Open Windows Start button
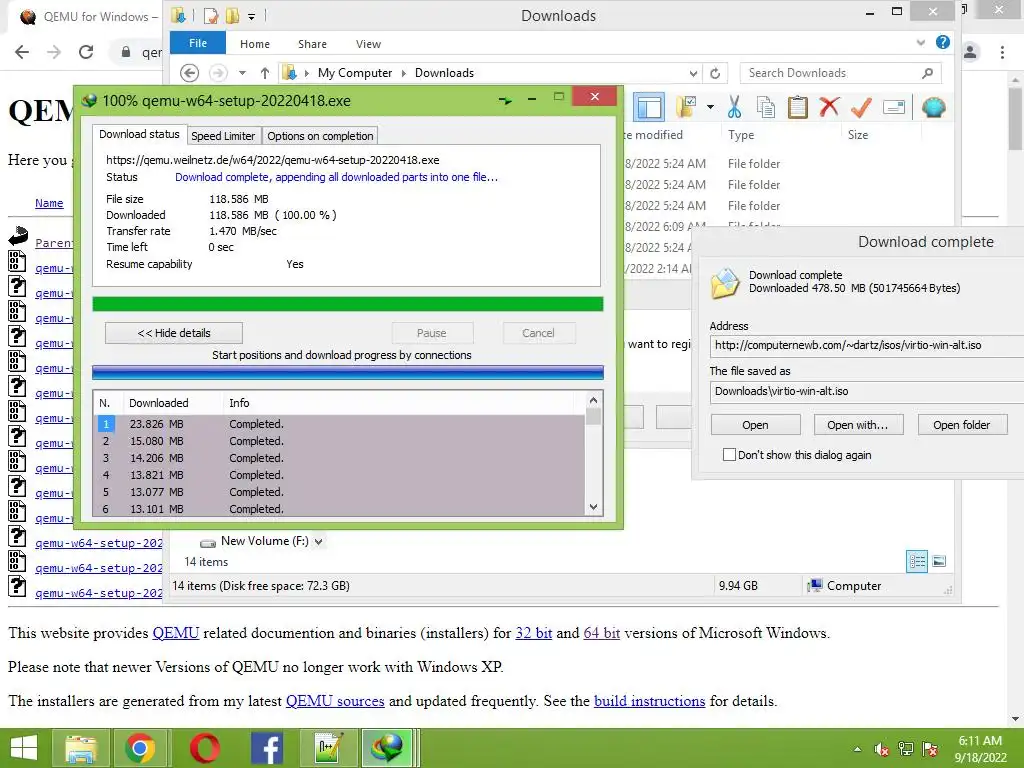This screenshot has height=768, width=1024. pos(24,748)
